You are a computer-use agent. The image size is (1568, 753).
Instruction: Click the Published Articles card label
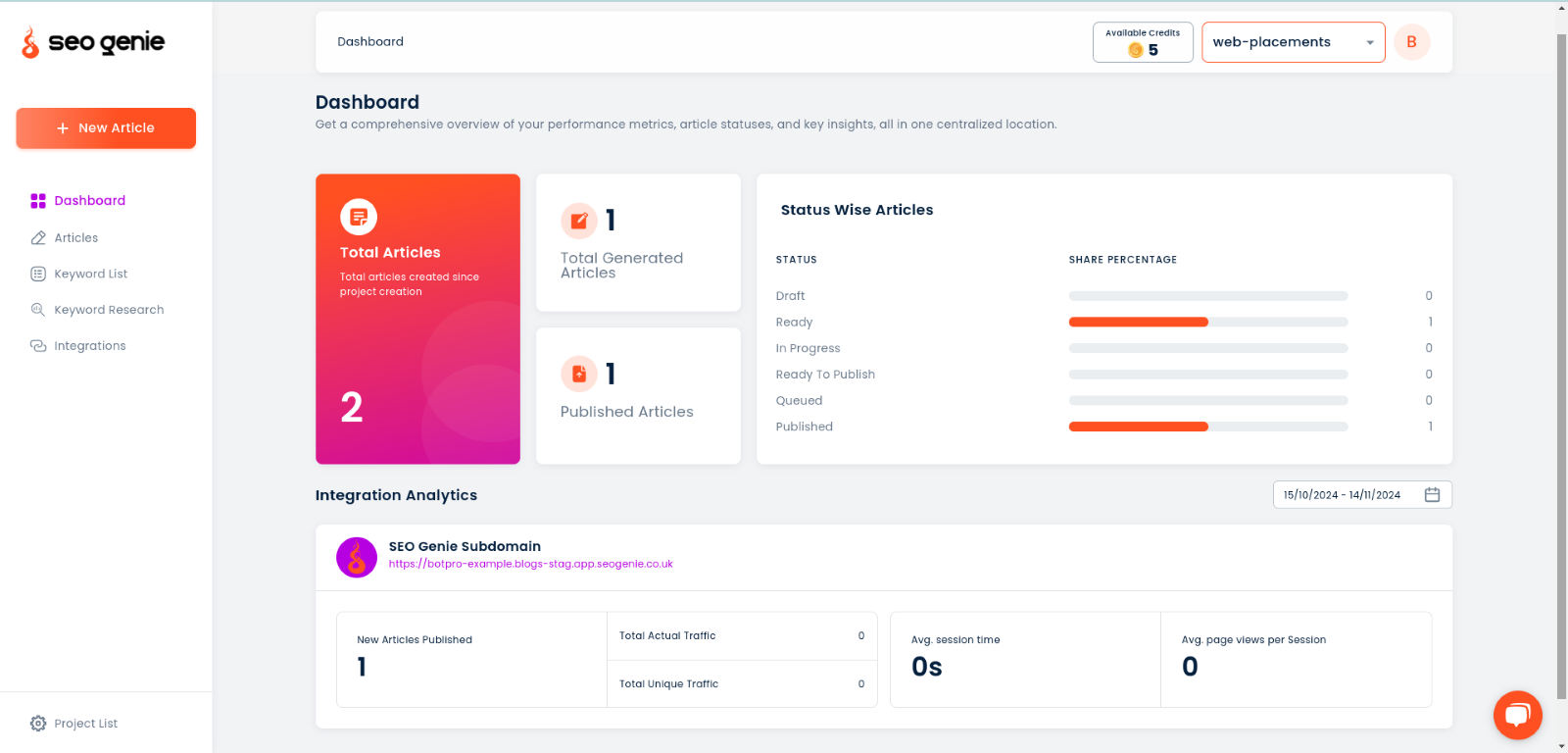627,412
